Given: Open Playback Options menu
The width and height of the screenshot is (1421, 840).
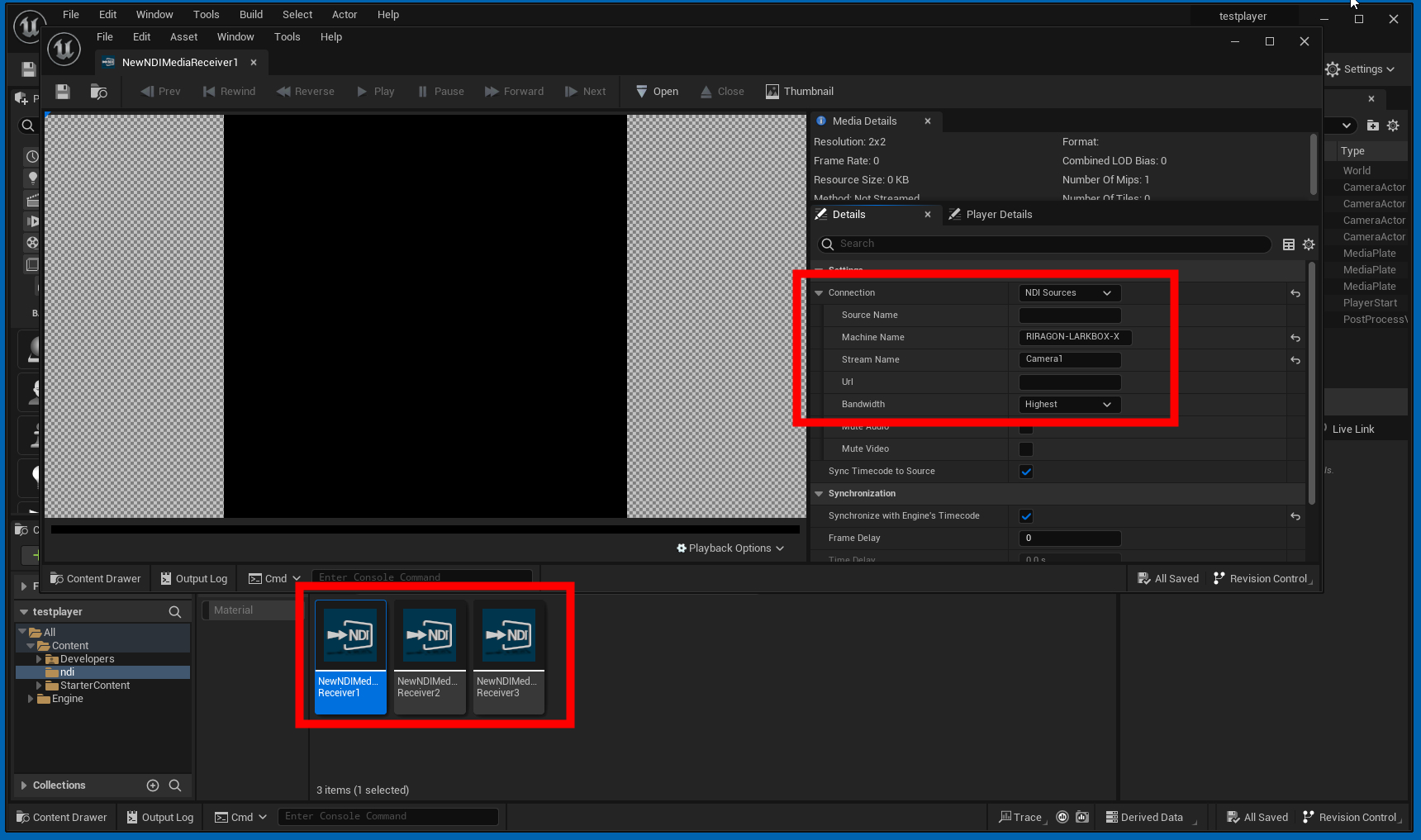Looking at the screenshot, I should (x=730, y=548).
